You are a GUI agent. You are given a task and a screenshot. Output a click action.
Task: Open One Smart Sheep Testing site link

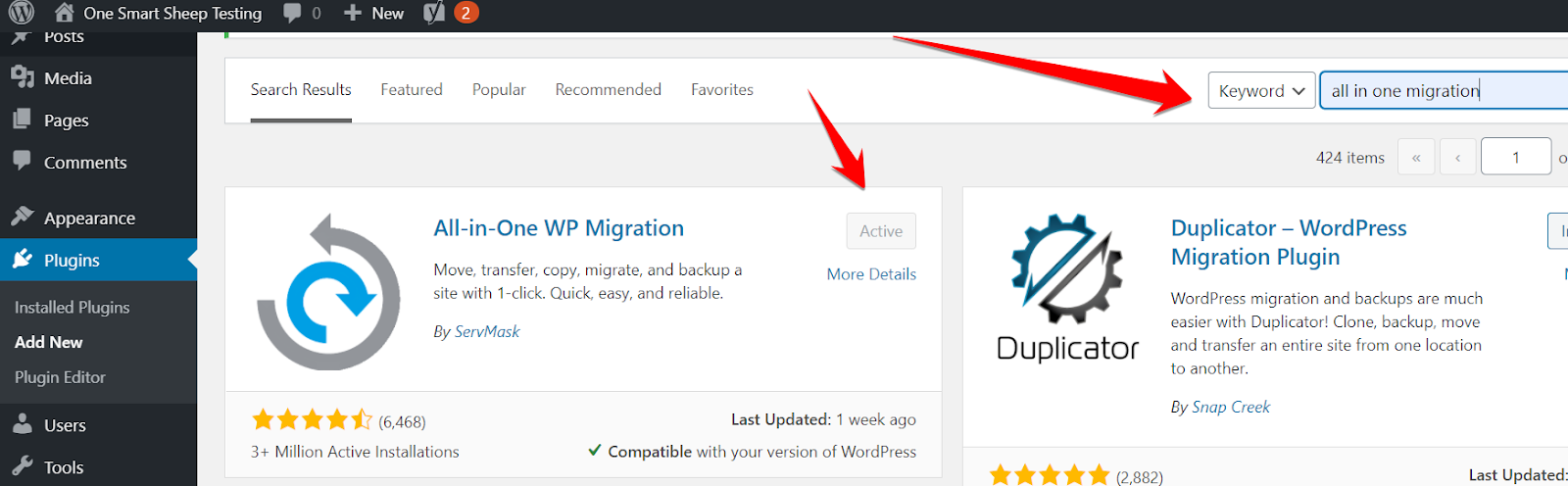(x=172, y=14)
